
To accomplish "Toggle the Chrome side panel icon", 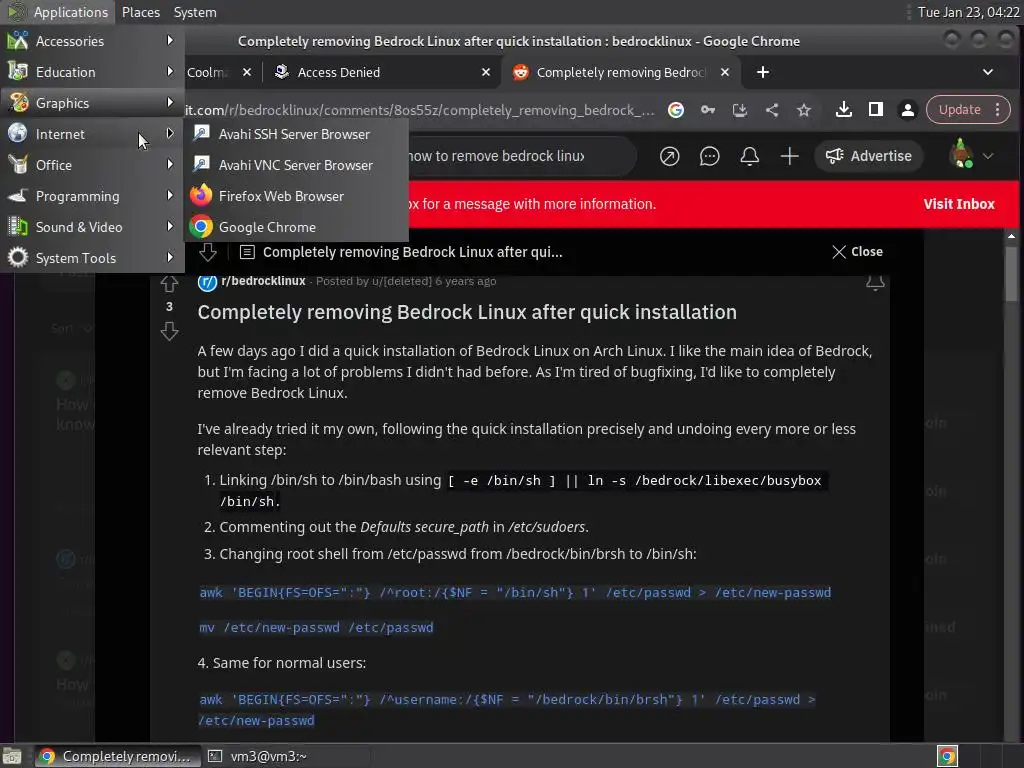I will coord(876,110).
